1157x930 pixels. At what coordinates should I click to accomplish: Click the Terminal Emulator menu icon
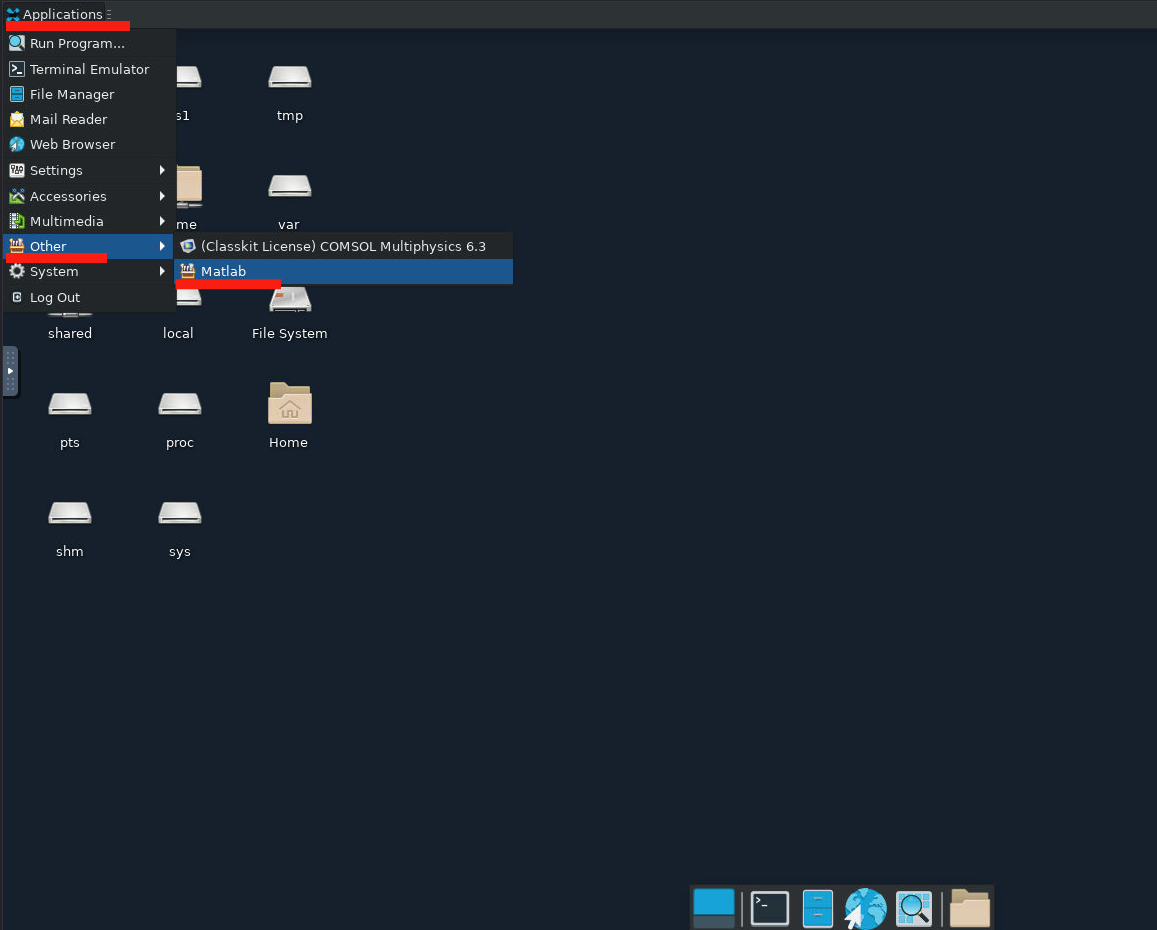17,69
